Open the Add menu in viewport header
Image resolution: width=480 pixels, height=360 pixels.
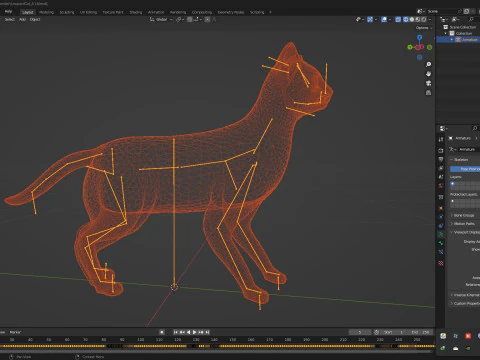tap(22, 19)
